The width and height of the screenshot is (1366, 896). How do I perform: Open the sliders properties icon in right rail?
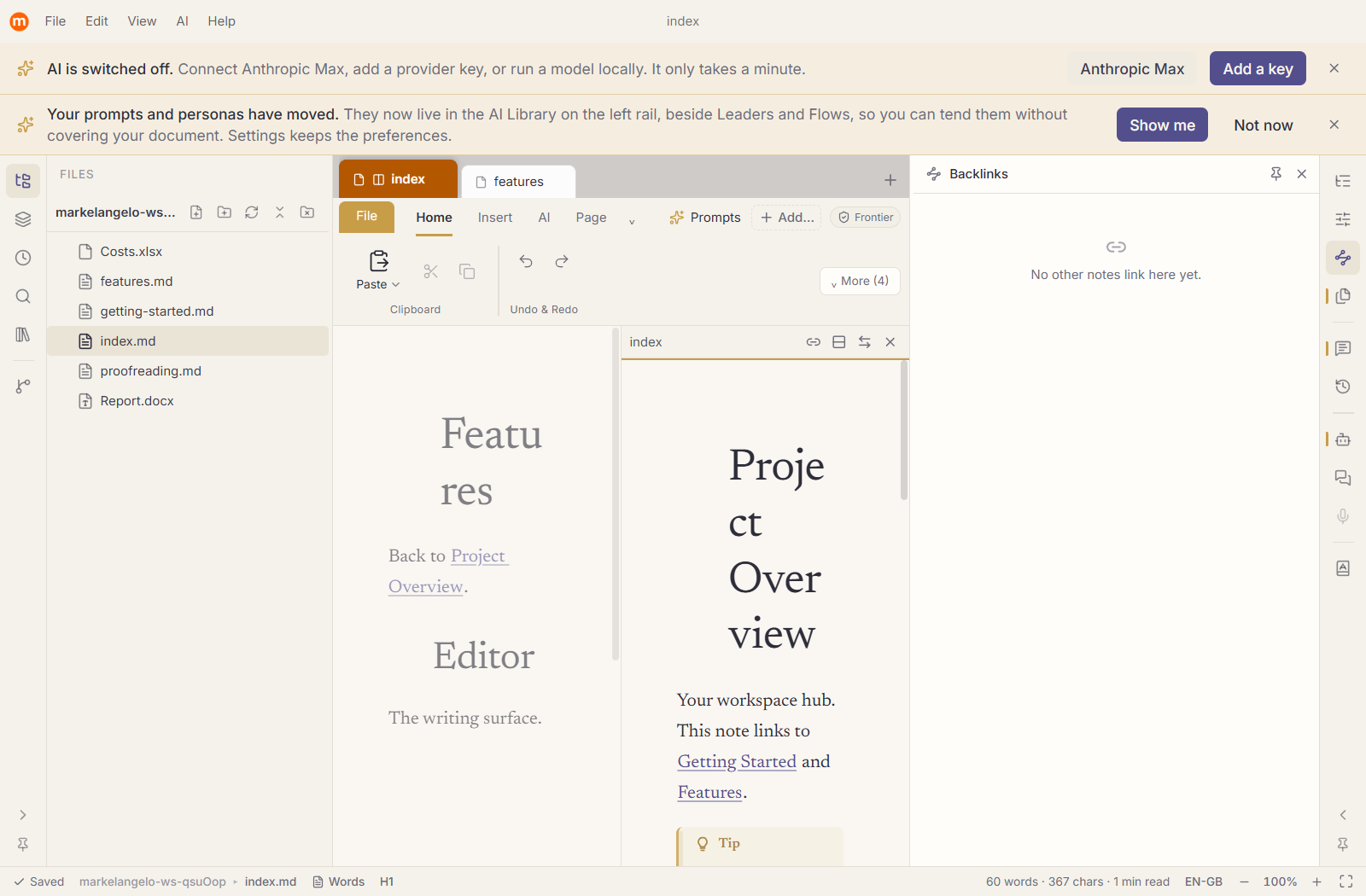pyautogui.click(x=1343, y=219)
